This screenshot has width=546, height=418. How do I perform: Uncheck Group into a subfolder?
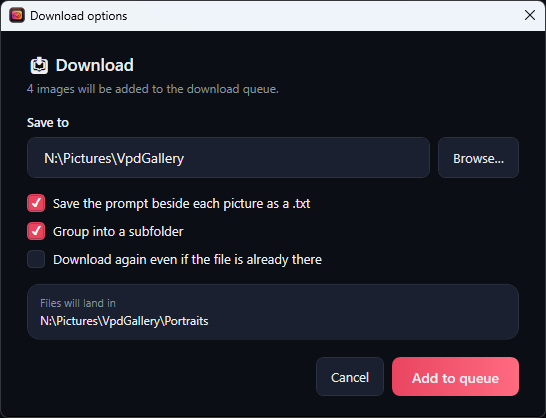[x=36, y=231]
